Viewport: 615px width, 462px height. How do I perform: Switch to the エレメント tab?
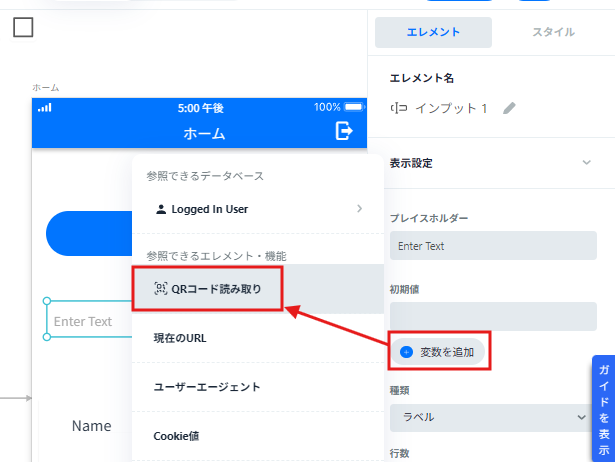(x=433, y=32)
